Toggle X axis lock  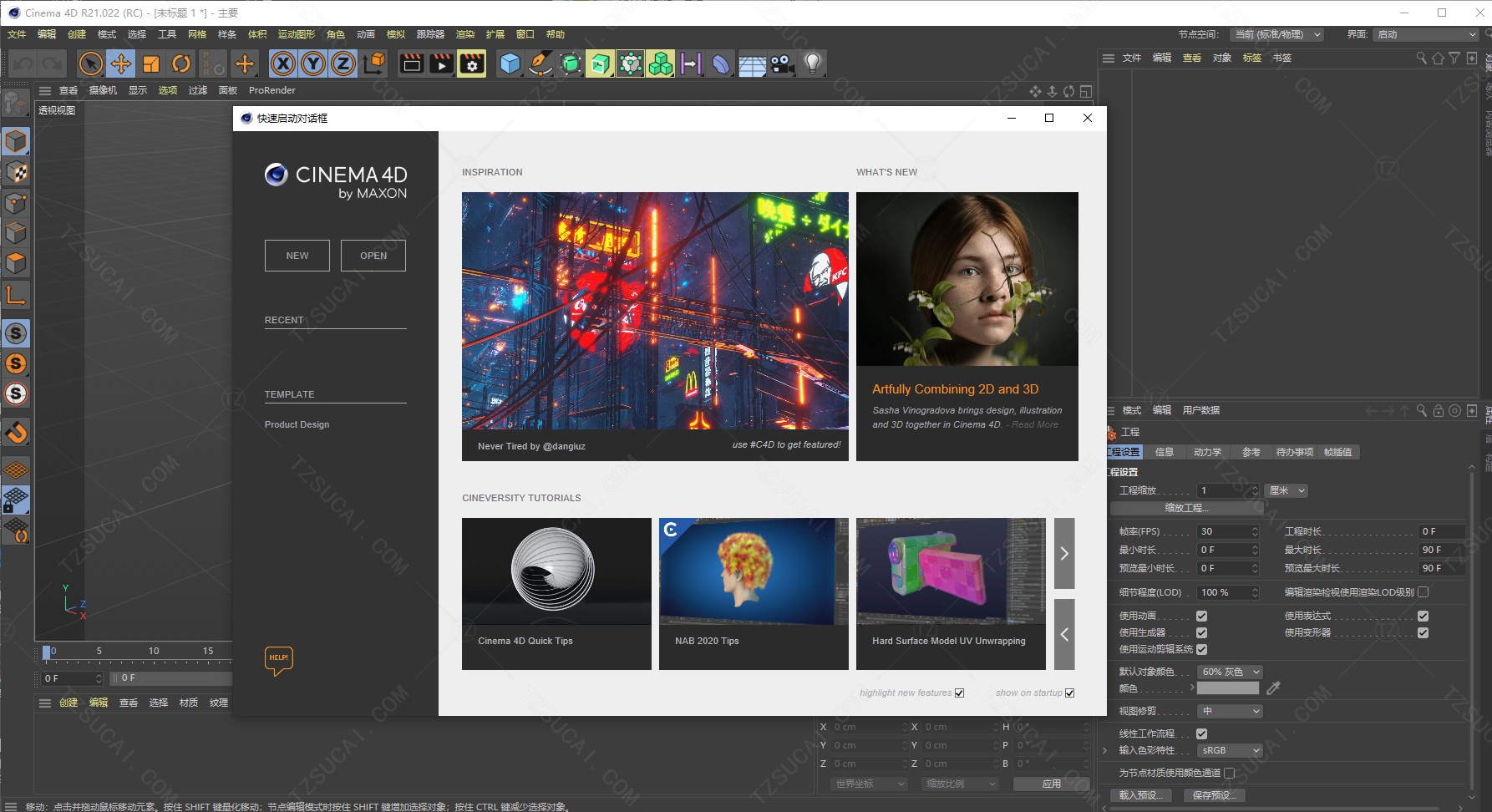(283, 63)
